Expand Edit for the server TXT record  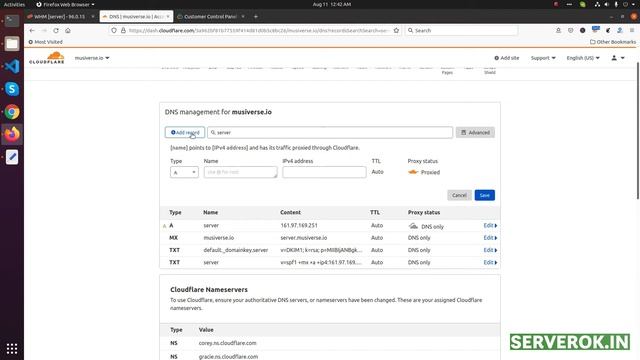point(490,262)
